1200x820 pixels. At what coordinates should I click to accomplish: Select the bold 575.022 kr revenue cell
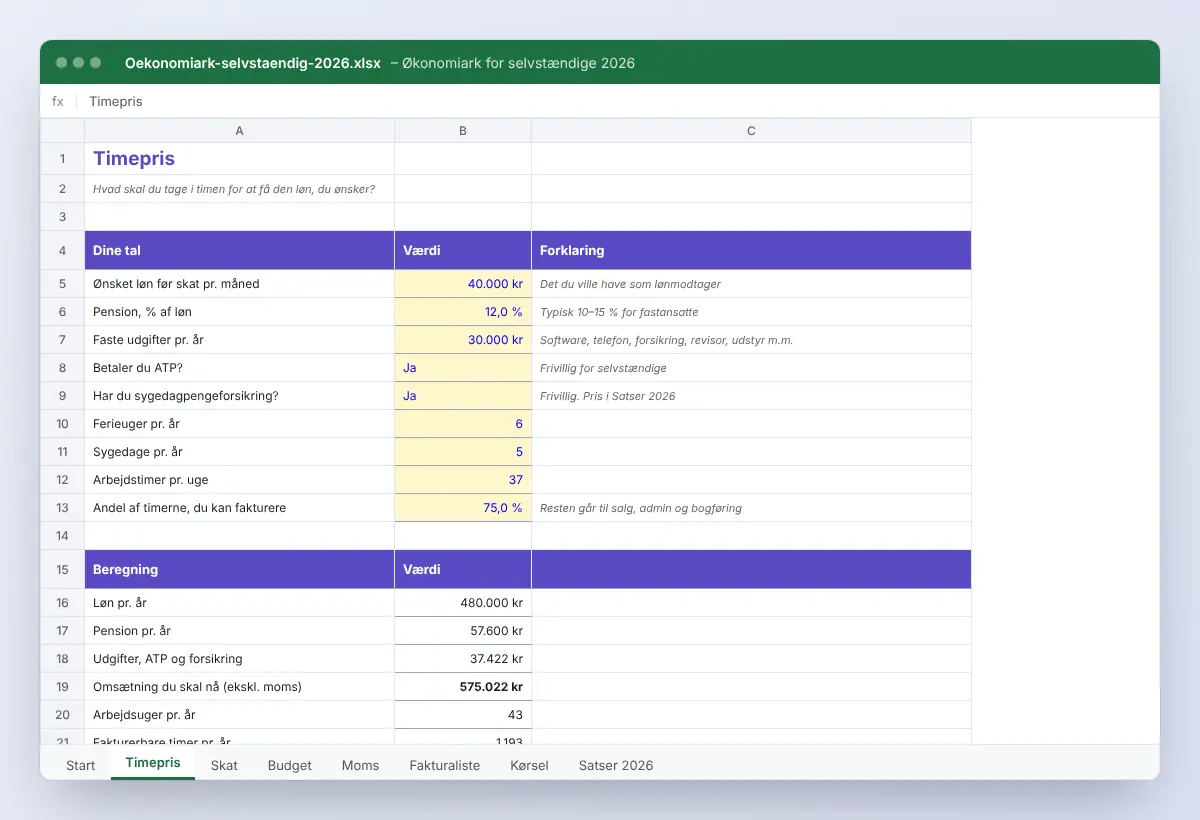(463, 687)
